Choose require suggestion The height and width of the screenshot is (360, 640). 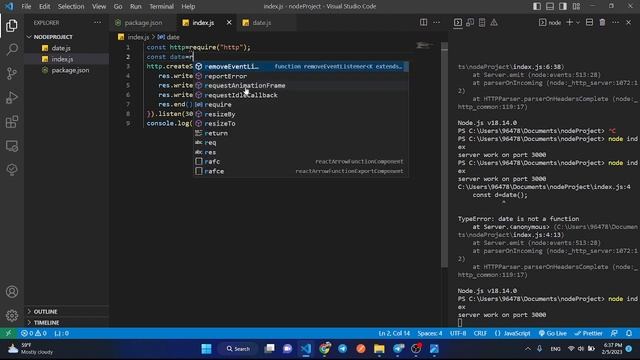pyautogui.click(x=301, y=104)
